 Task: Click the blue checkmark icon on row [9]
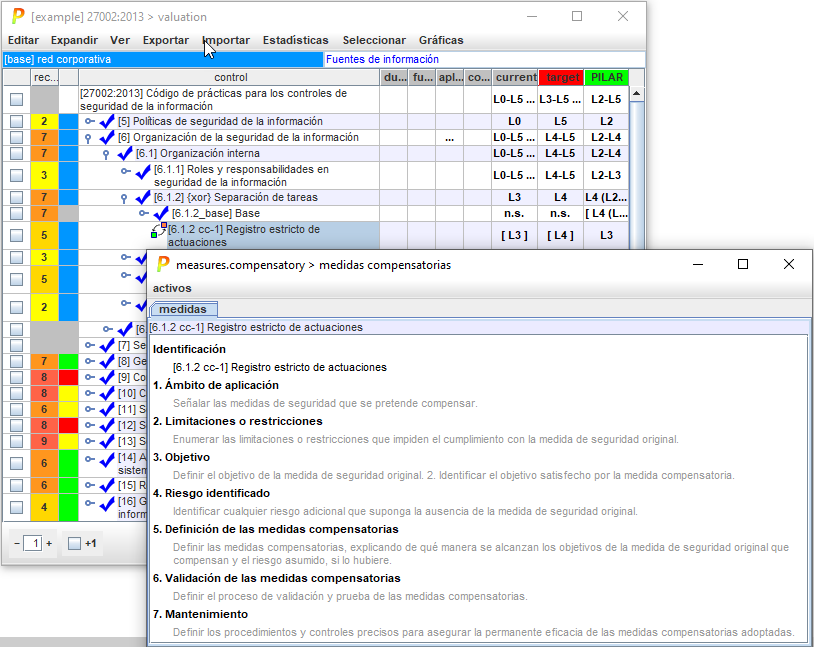pyautogui.click(x=107, y=377)
